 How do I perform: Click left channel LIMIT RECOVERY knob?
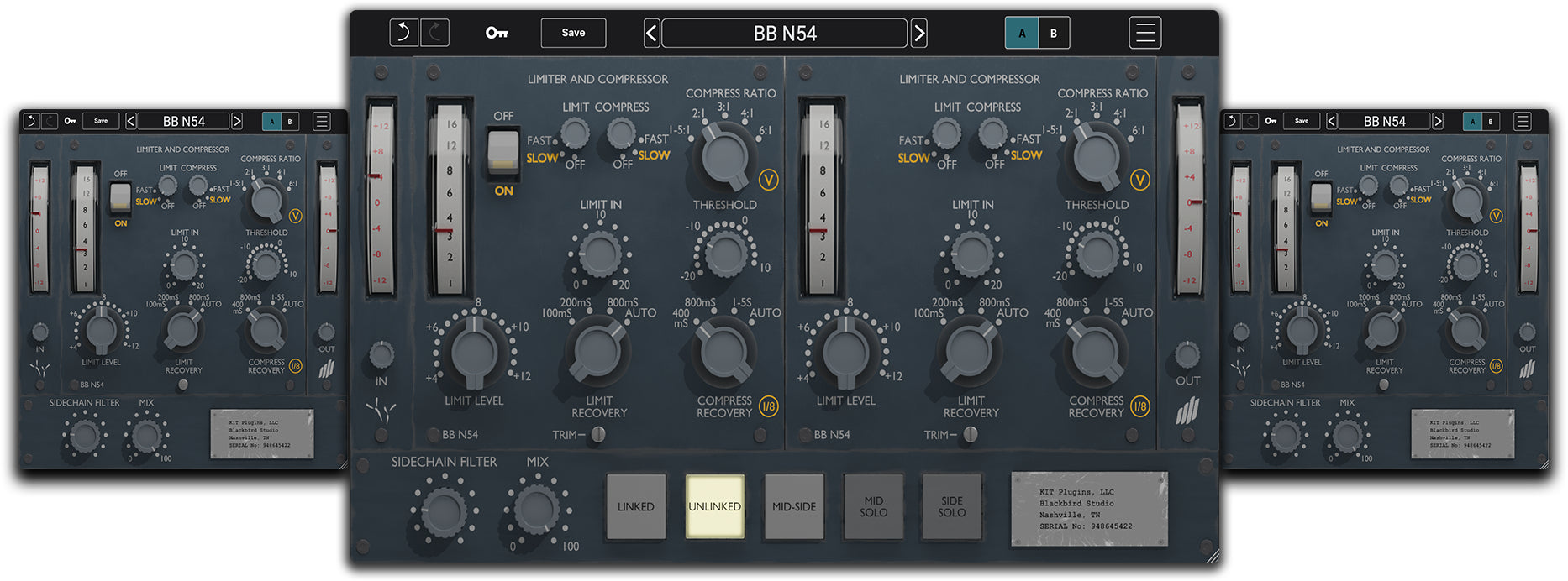tap(598, 350)
